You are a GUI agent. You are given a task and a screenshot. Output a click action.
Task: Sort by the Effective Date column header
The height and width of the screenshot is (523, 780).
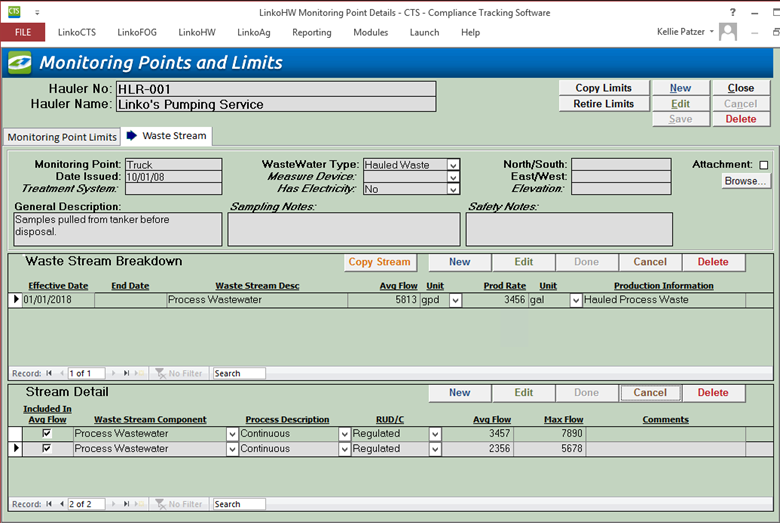pyautogui.click(x=58, y=286)
